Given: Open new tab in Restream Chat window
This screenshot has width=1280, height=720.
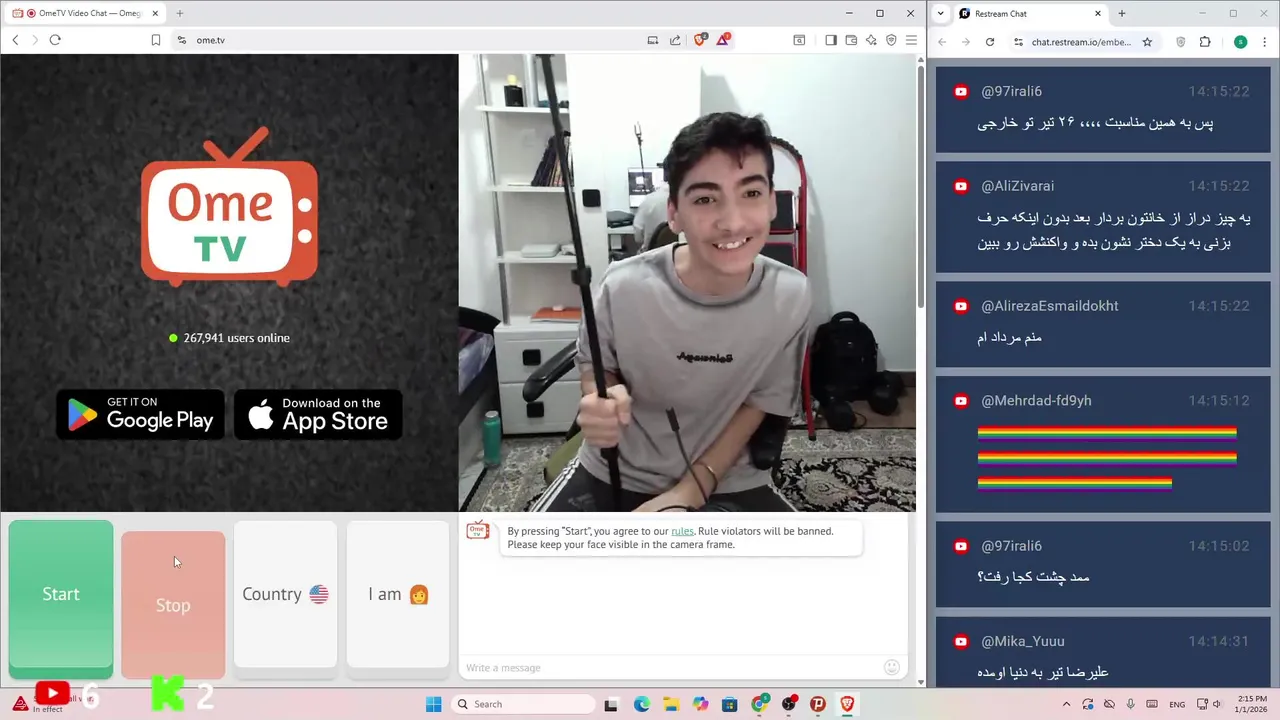Looking at the screenshot, I should [x=1122, y=14].
